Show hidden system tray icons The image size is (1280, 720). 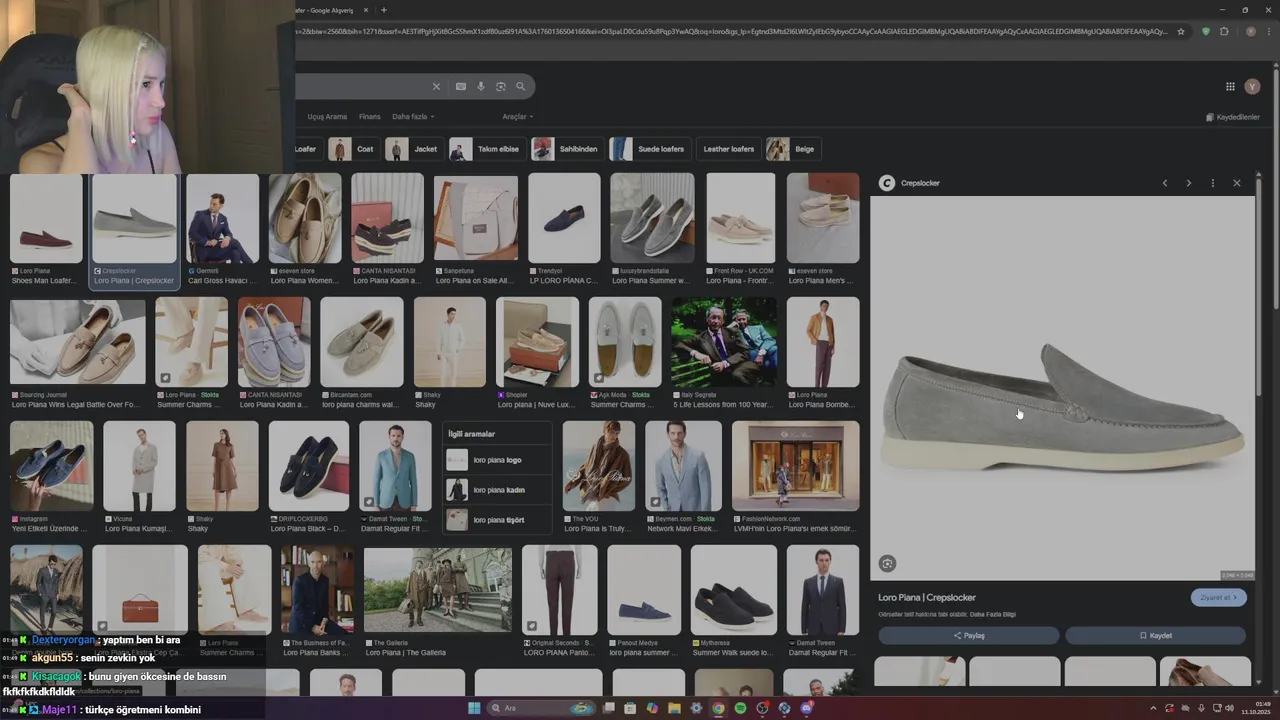[1155, 708]
